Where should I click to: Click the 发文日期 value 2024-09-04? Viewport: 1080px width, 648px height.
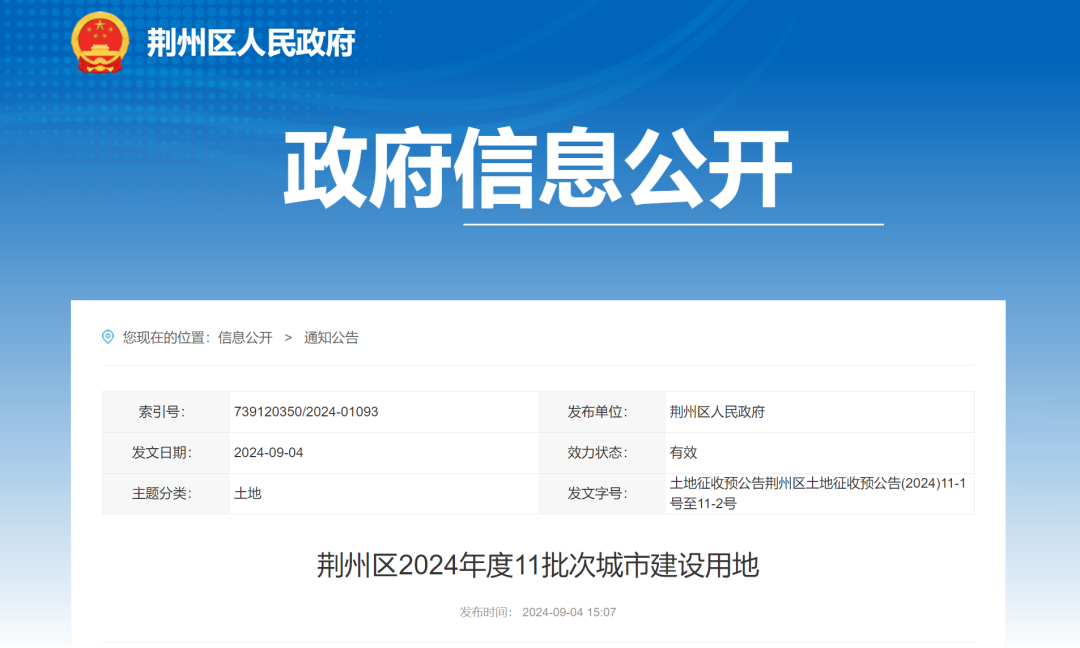point(268,453)
